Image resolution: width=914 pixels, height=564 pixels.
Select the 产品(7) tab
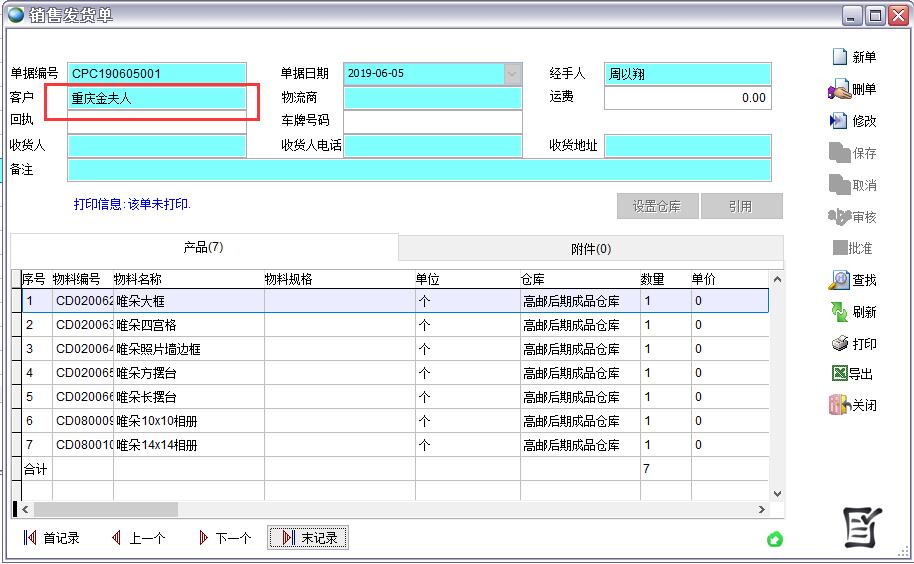pos(203,247)
